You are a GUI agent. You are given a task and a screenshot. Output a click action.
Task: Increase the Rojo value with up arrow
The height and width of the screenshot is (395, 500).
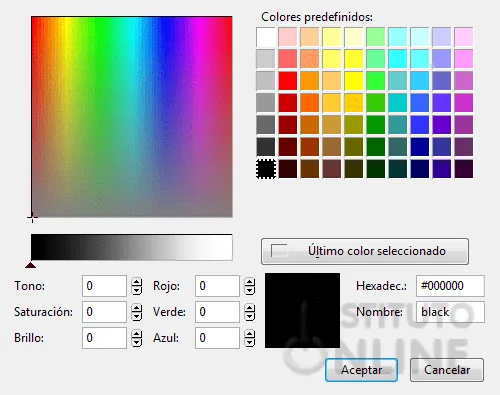click(250, 282)
